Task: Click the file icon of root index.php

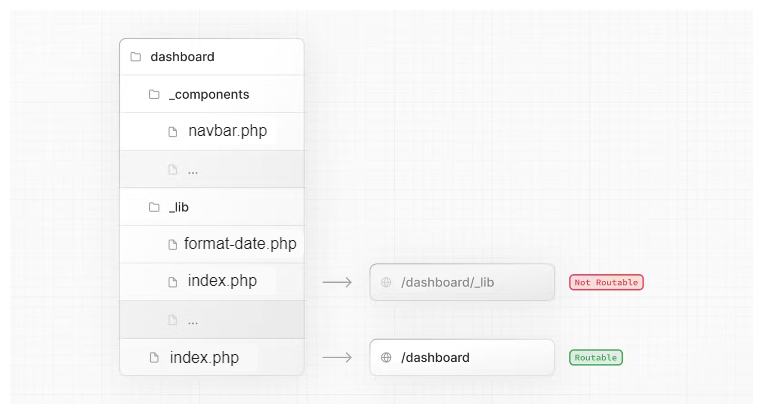Action: [x=154, y=357]
